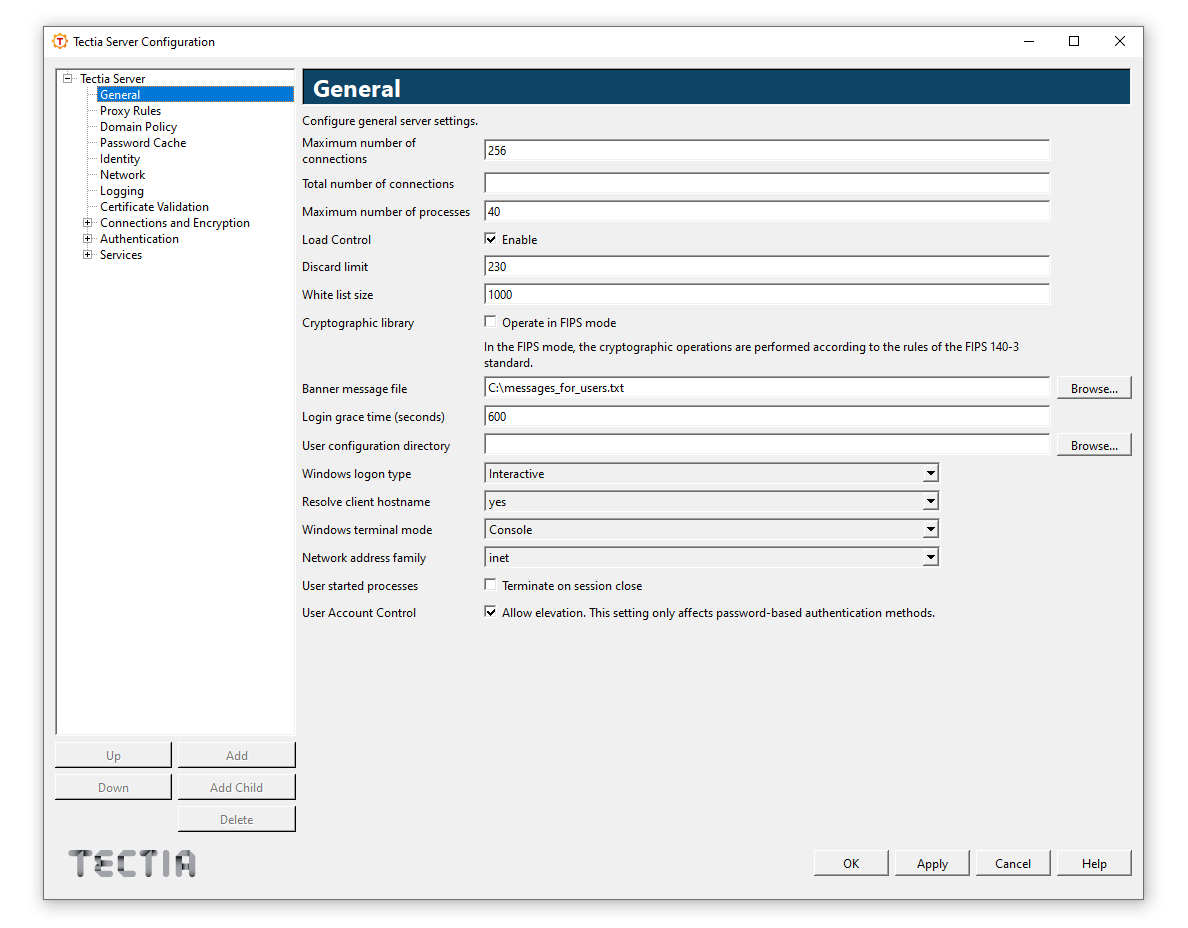
Task: Minimize the Tectia Server Configuration window
Action: (x=1029, y=42)
